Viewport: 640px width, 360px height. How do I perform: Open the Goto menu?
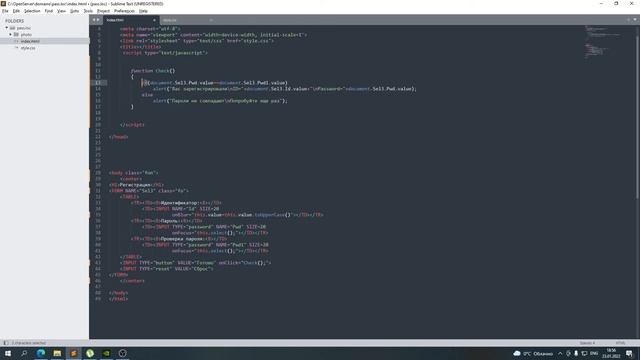74,11
